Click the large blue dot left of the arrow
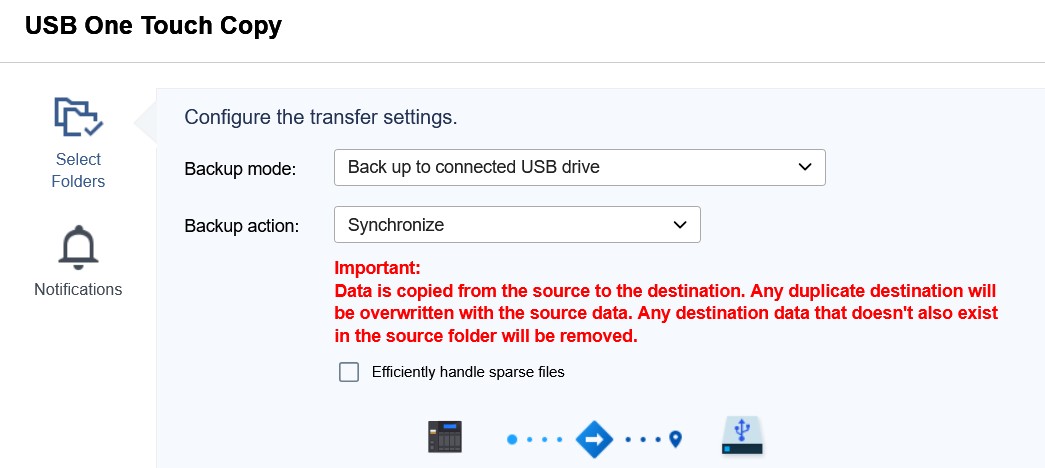 click(512, 438)
